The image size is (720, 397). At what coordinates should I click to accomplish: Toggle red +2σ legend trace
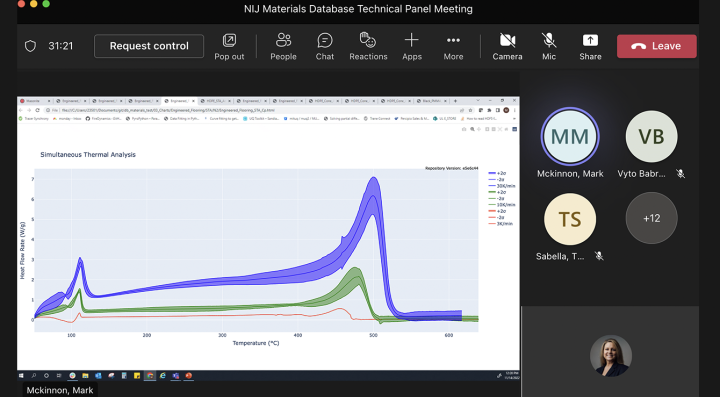(497, 211)
